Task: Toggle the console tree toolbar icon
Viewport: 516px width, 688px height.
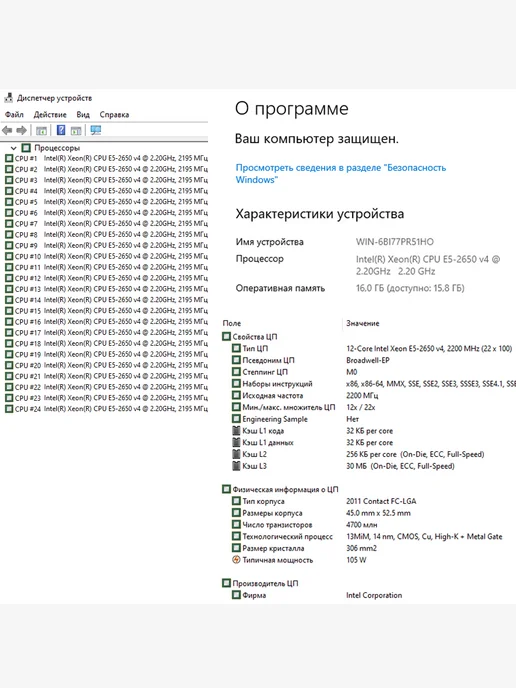Action: click(41, 130)
